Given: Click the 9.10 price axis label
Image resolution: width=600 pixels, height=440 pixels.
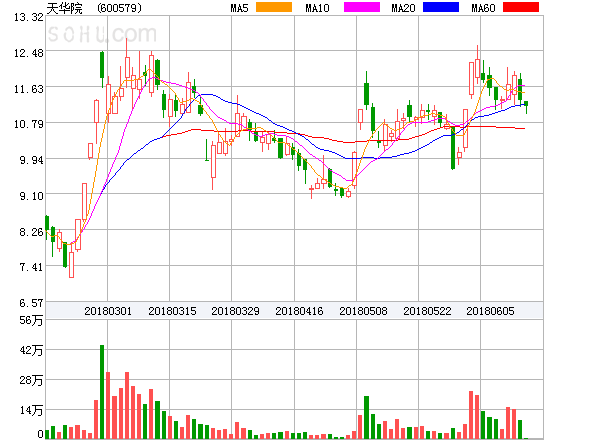Looking at the screenshot, I should point(31,196).
